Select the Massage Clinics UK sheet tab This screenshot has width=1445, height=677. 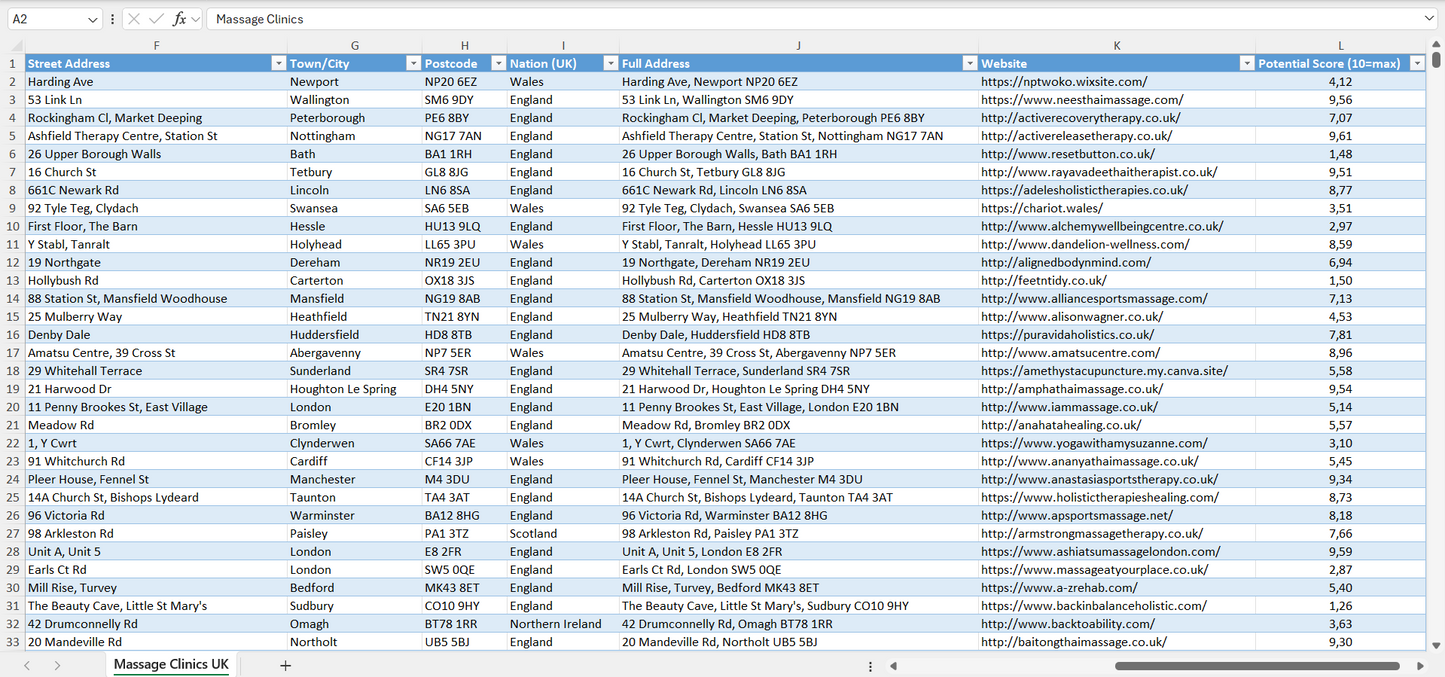tap(171, 665)
